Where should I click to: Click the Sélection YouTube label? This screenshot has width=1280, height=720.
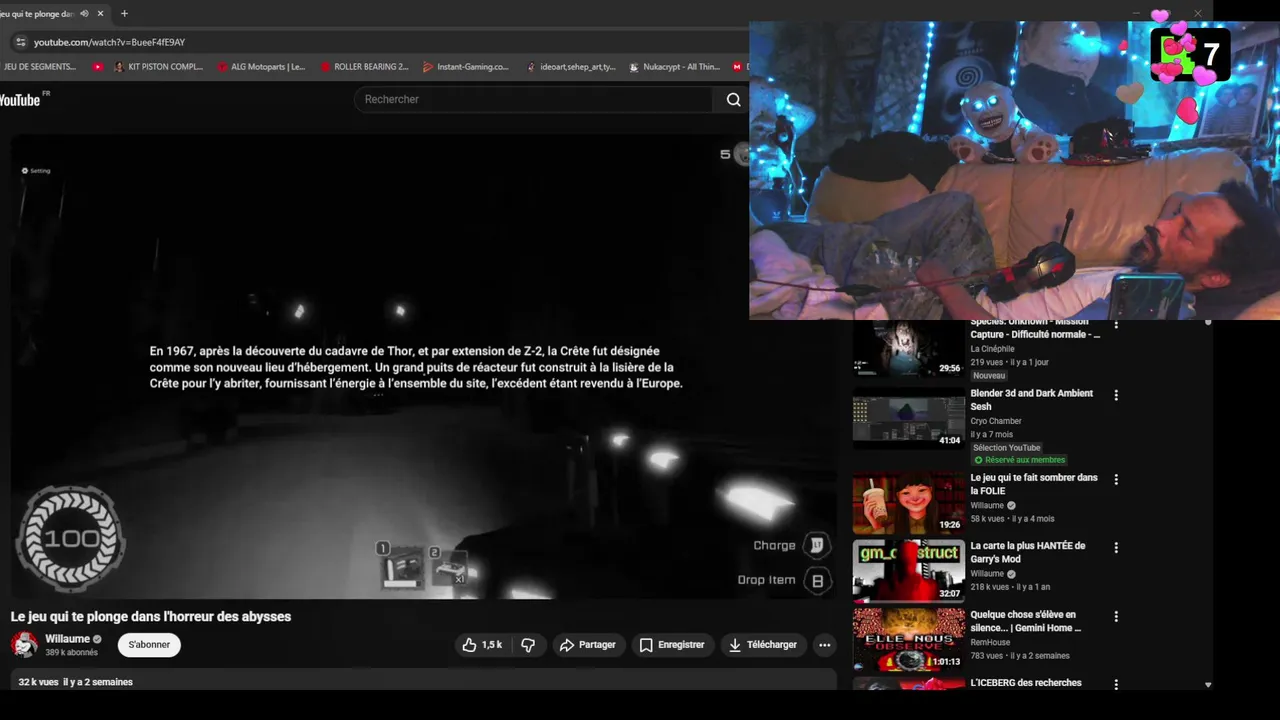[1007, 448]
